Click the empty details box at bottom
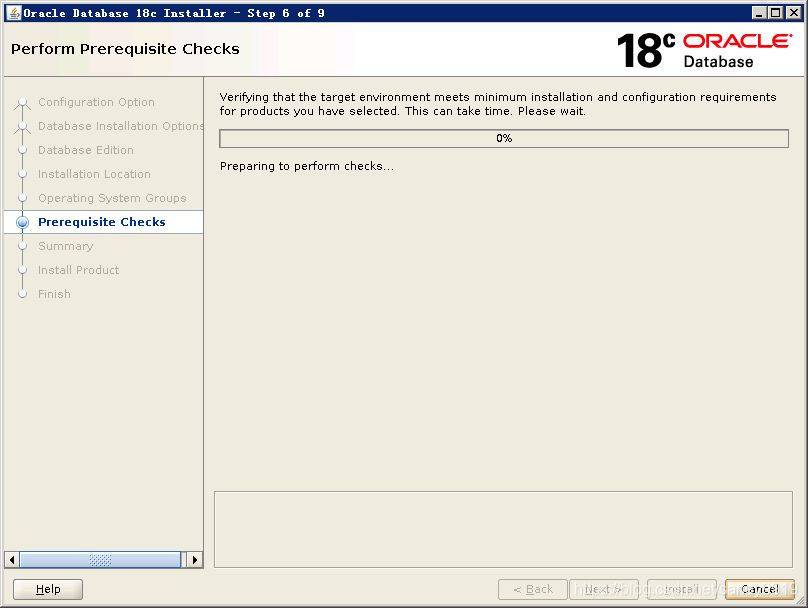Viewport: 808px width, 608px height. pos(503,530)
